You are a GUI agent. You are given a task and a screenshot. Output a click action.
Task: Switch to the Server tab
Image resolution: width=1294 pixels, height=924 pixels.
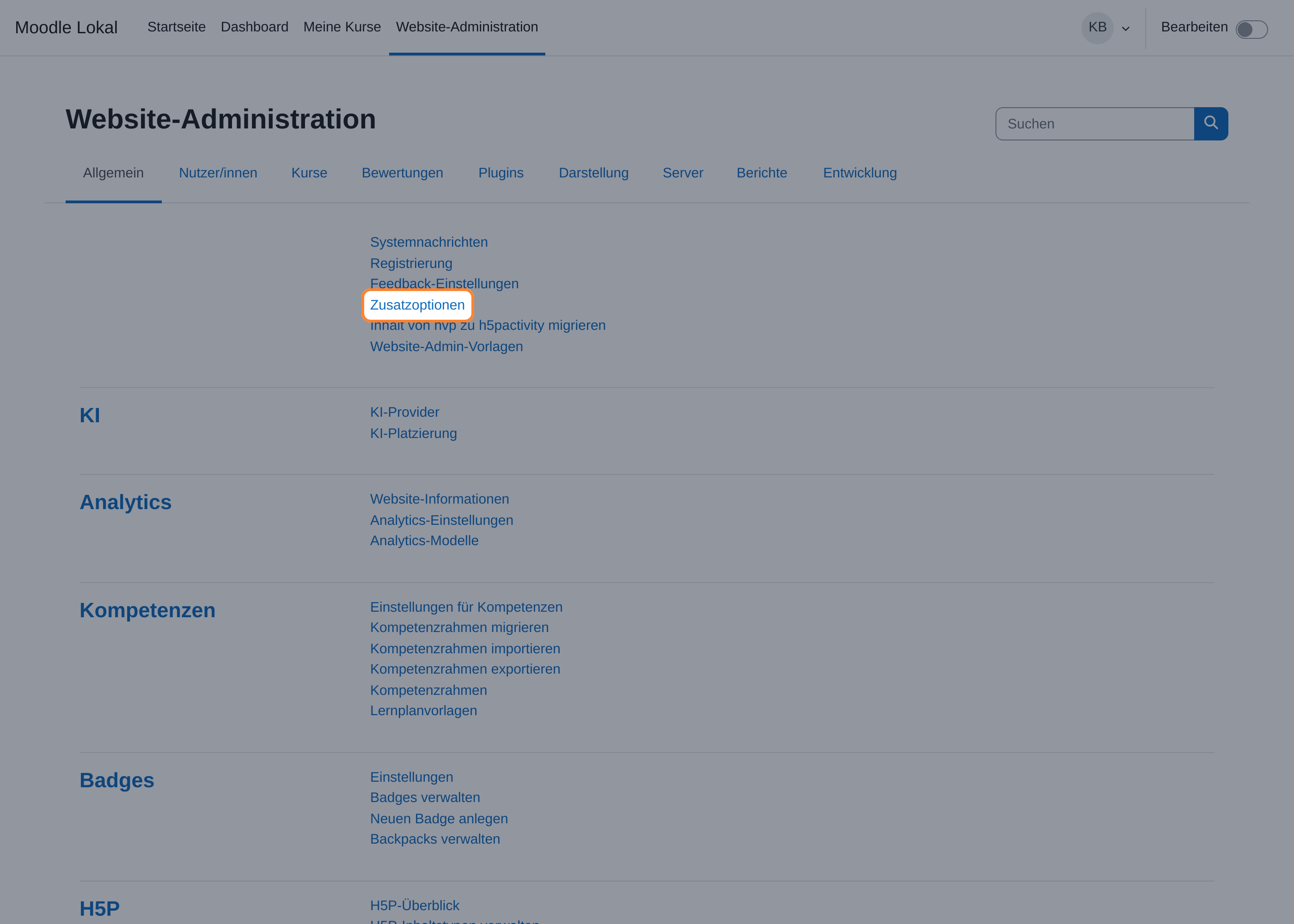[x=683, y=173]
